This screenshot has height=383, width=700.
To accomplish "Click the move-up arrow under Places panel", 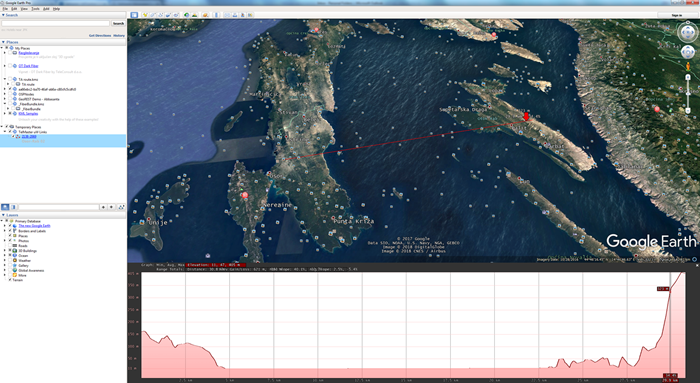I will (x=103, y=207).
